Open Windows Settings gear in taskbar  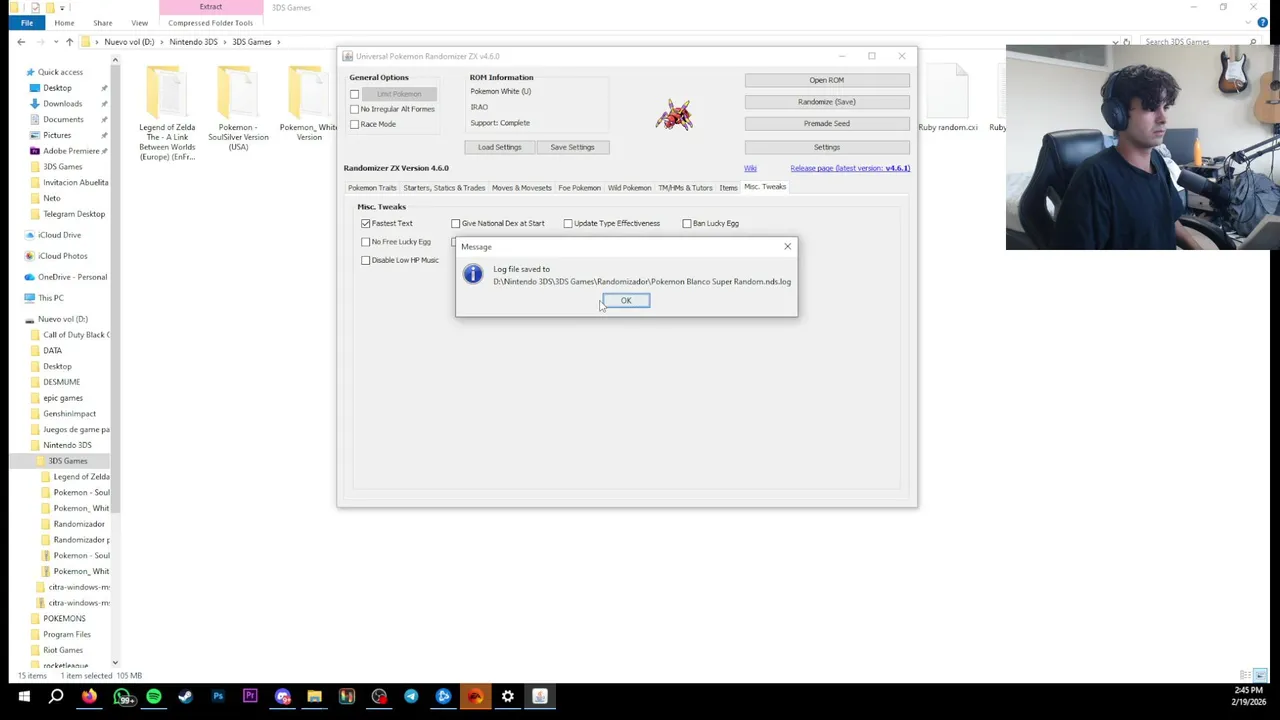508,696
